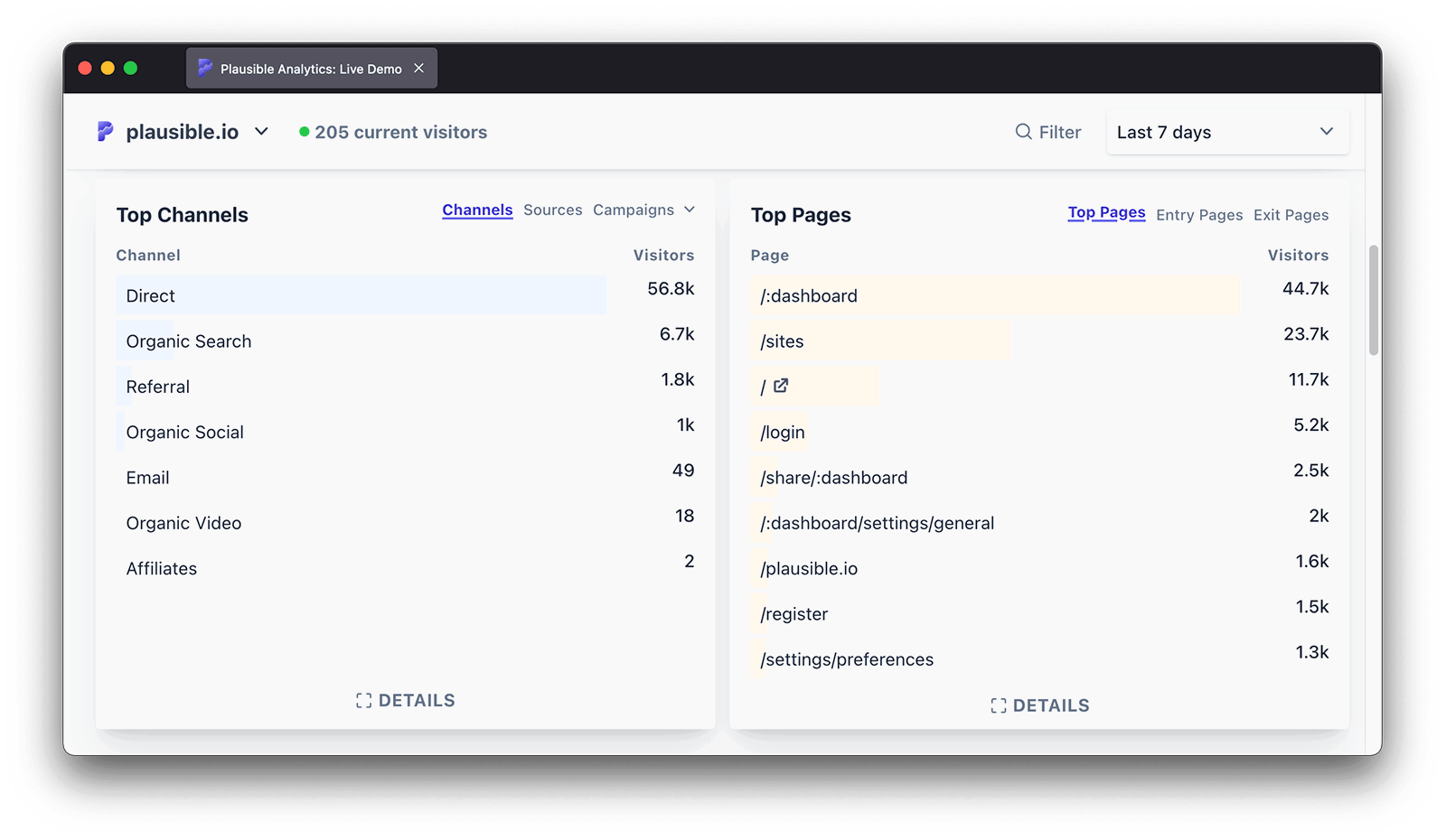The width and height of the screenshot is (1446, 840).
Task: Click the /sites page row
Action: click(783, 341)
